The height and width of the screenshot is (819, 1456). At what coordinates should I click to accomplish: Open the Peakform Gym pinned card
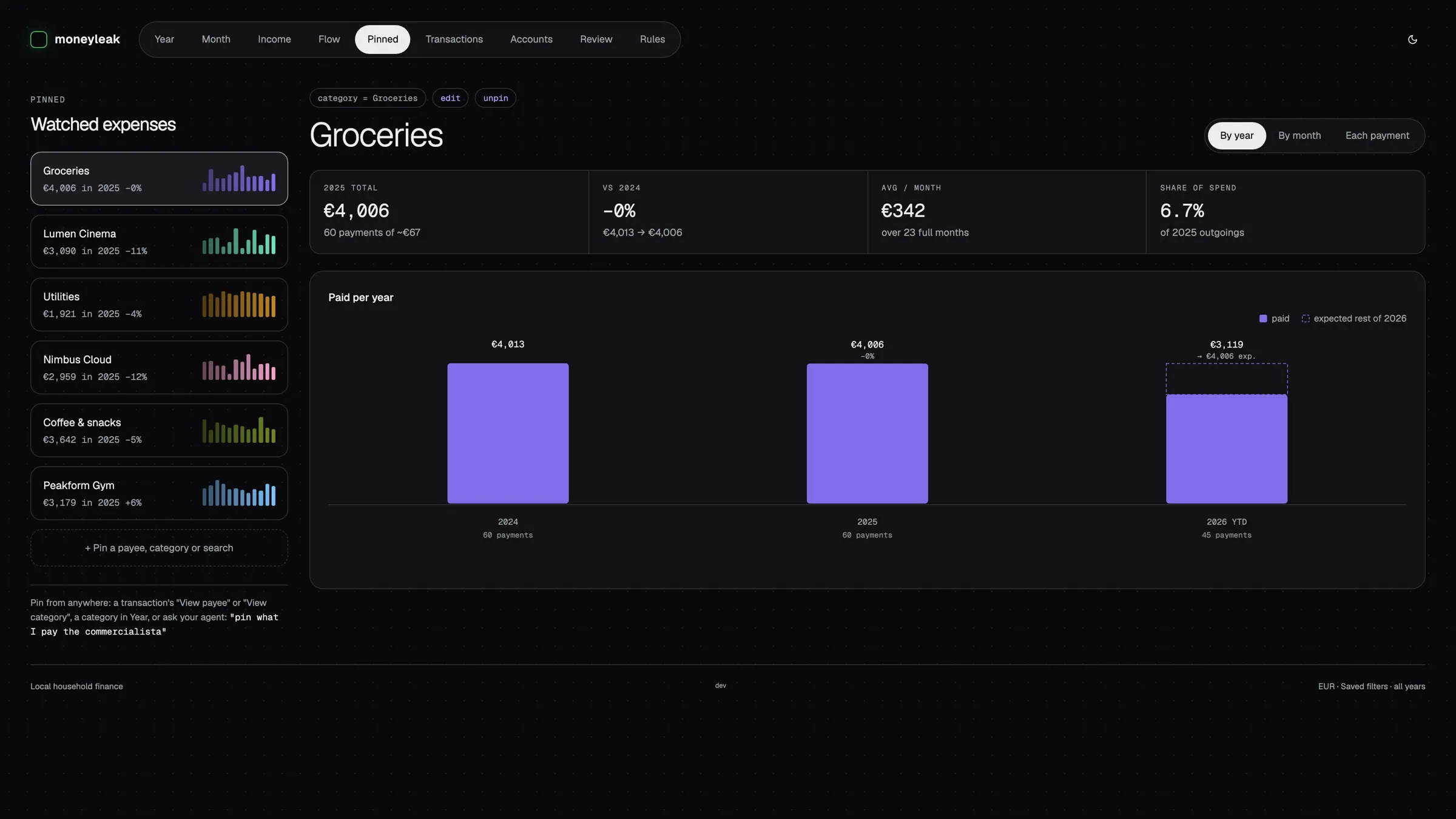(x=159, y=493)
